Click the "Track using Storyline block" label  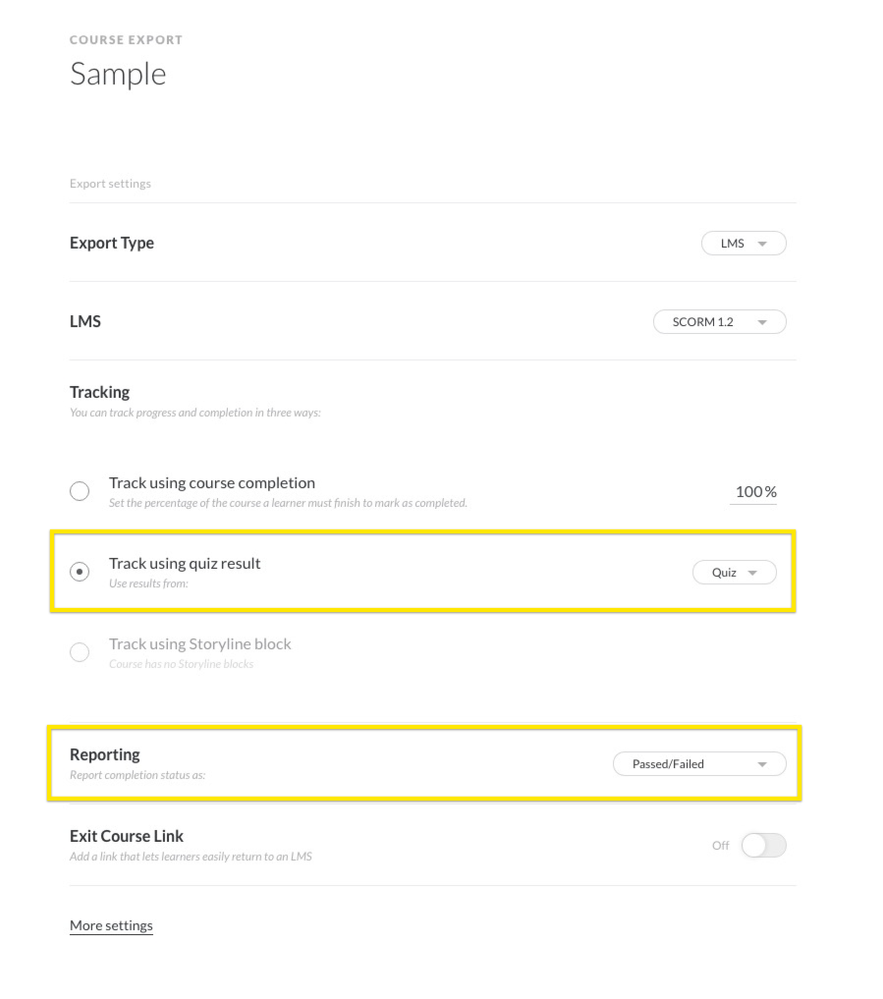pos(200,644)
